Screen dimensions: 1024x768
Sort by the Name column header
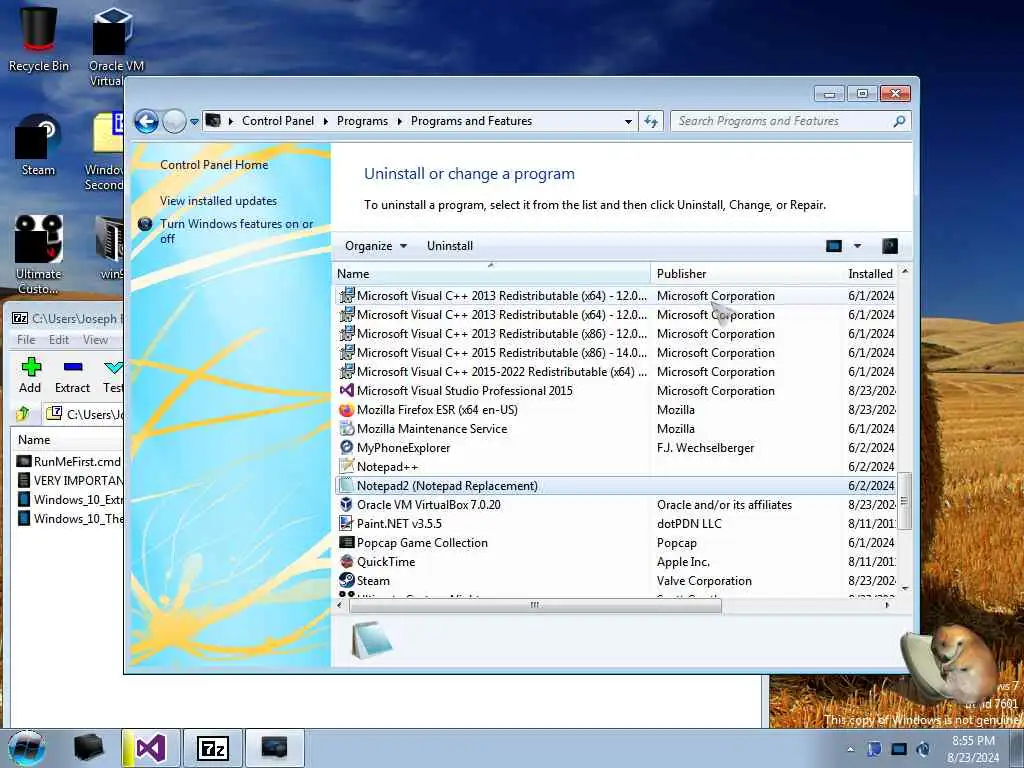(491, 274)
